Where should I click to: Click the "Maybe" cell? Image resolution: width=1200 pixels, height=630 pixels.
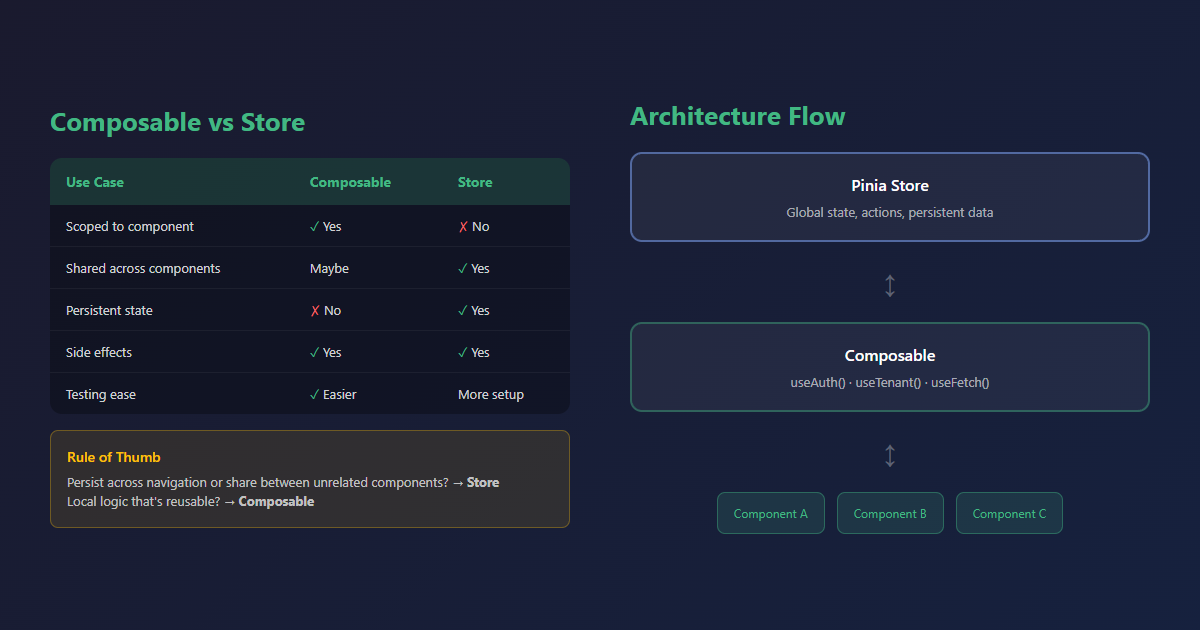coord(329,269)
